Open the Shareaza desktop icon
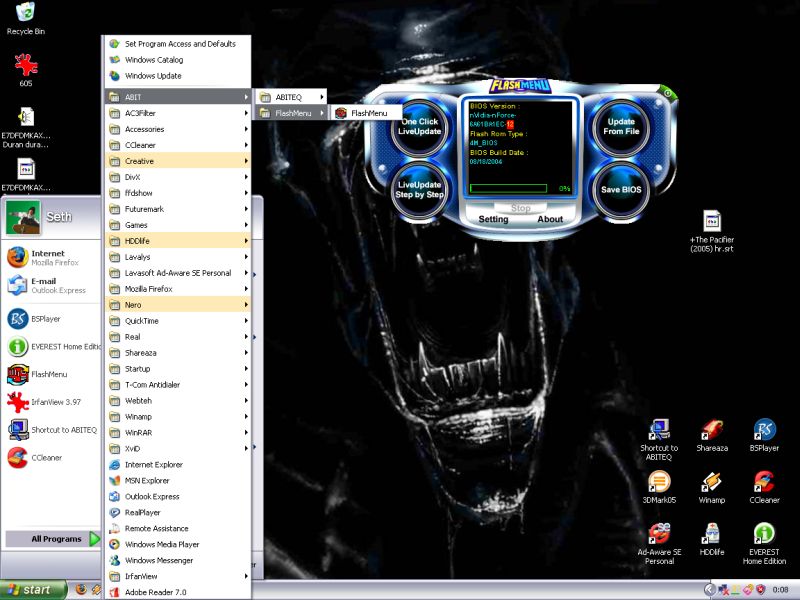Viewport: 800px width, 600px height. [711, 431]
